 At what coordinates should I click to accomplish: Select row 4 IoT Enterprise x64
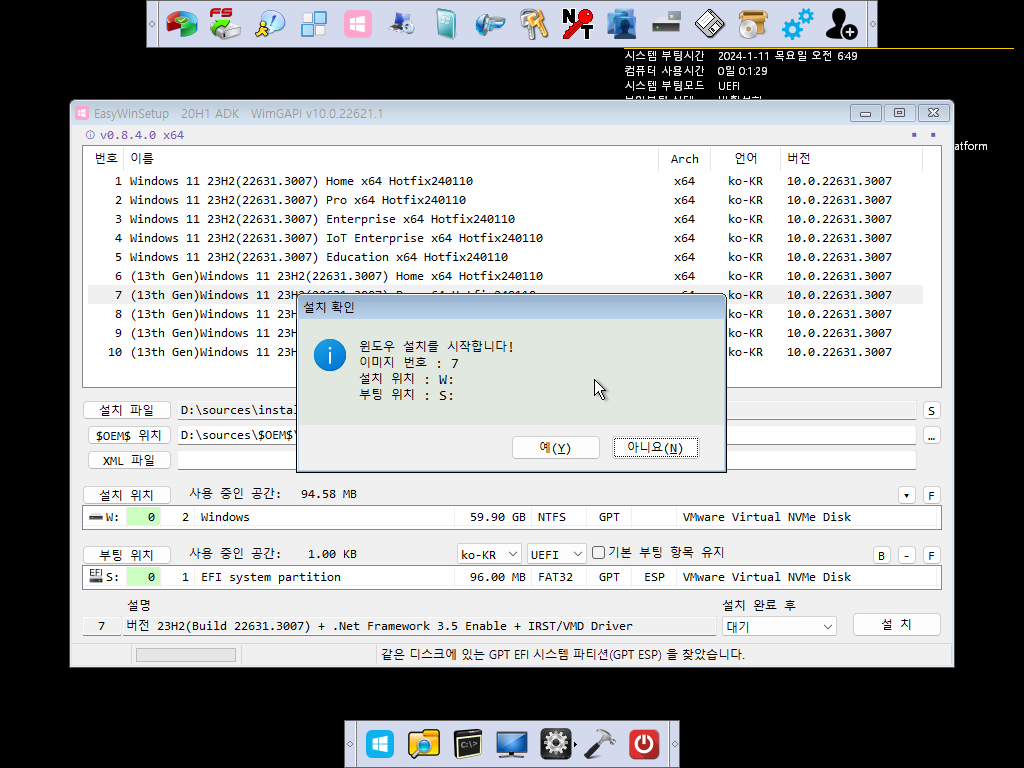tap(505, 238)
